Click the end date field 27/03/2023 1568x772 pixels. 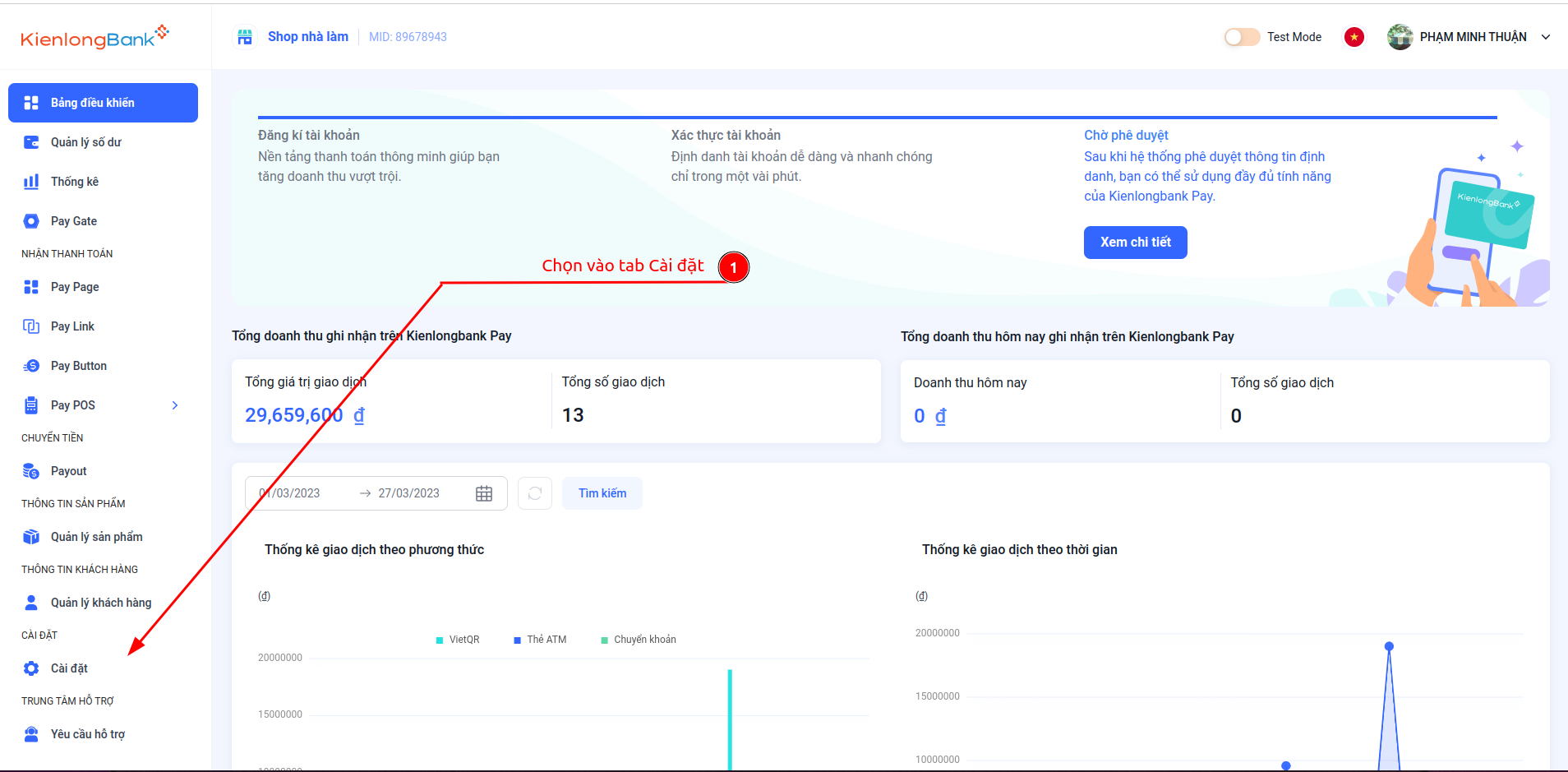(x=409, y=493)
